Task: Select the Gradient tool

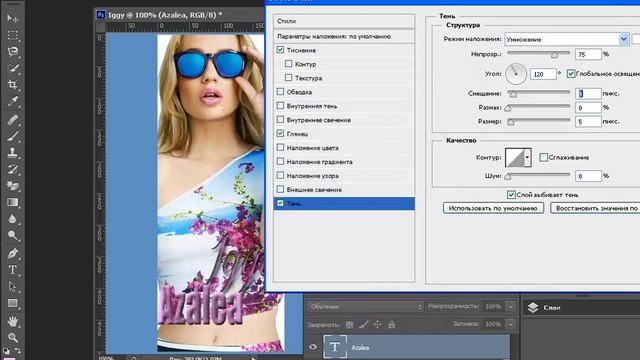Action: click(13, 202)
